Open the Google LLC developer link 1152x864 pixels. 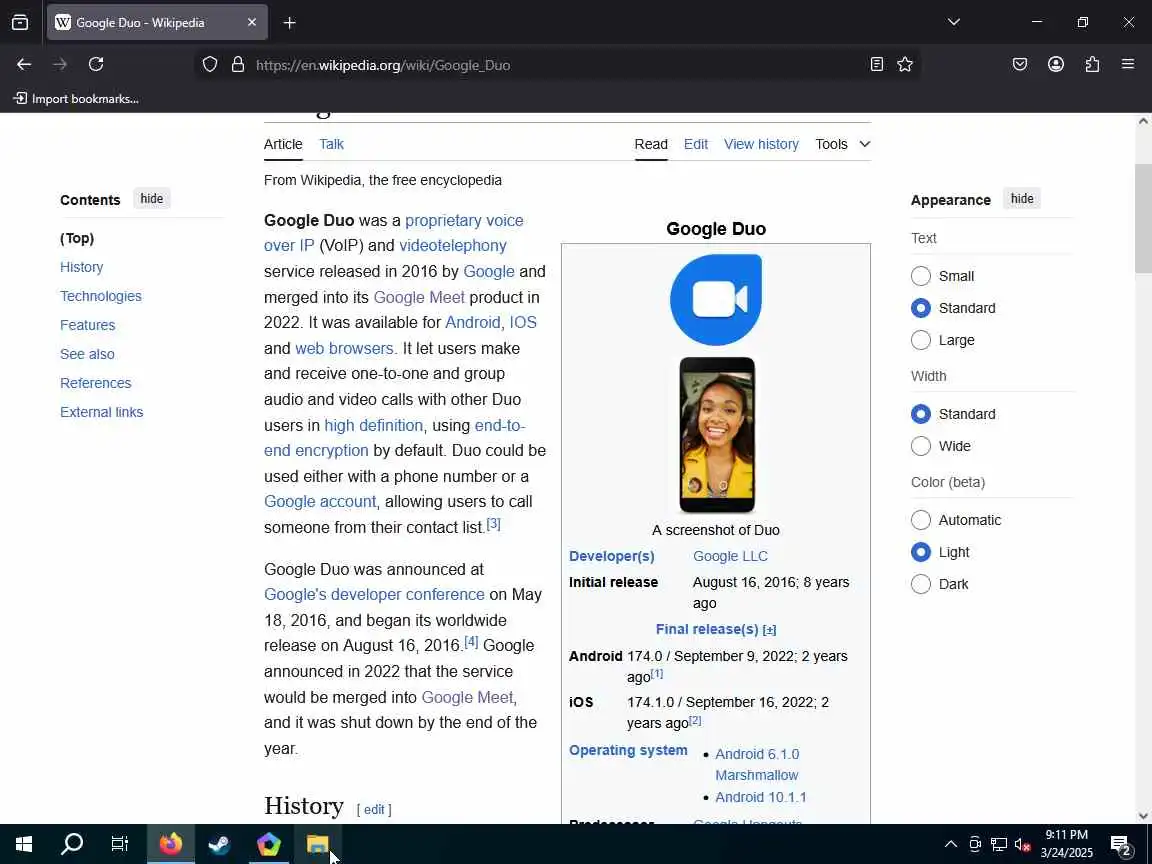tap(730, 556)
